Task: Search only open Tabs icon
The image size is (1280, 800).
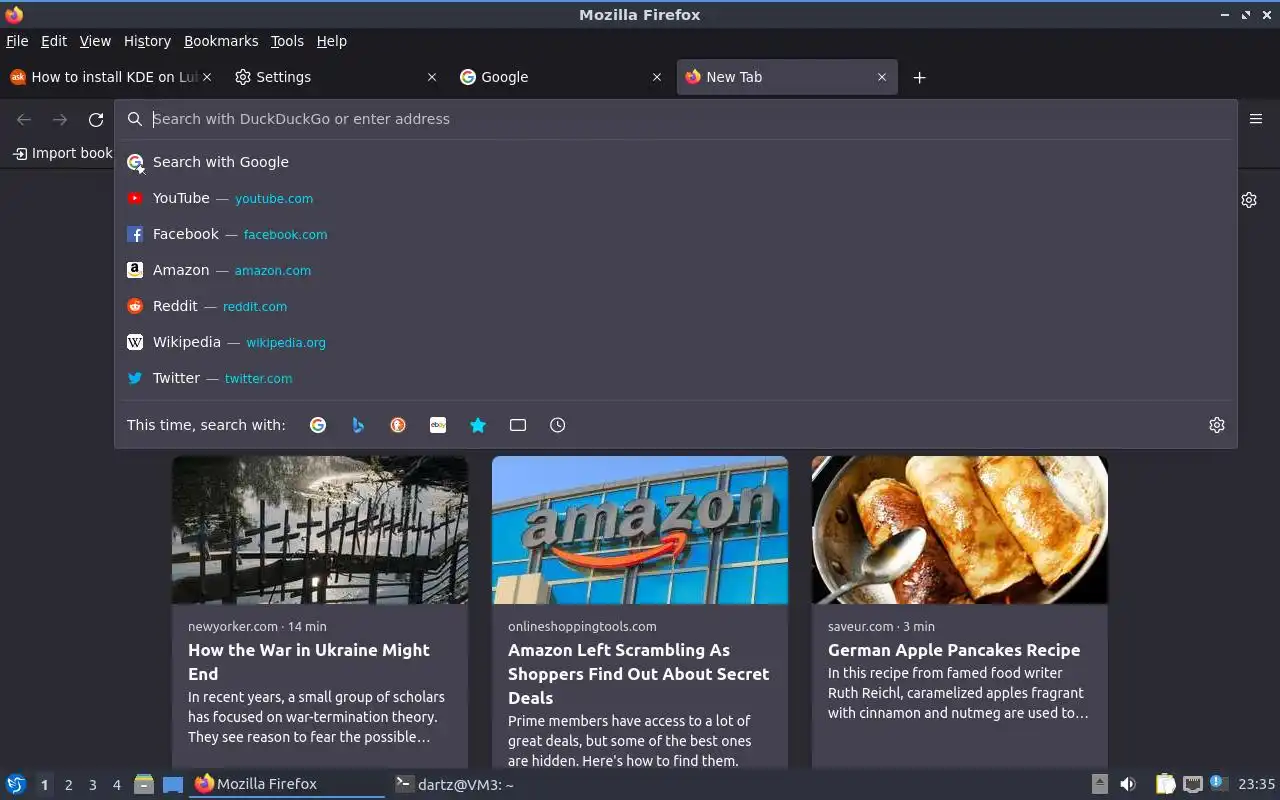Action: click(x=518, y=425)
